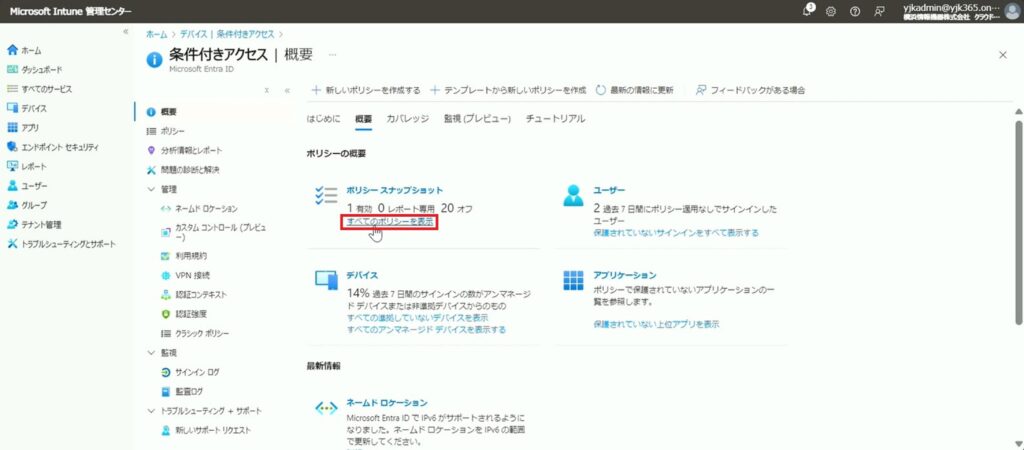Click the help question mark icon

[855, 11]
